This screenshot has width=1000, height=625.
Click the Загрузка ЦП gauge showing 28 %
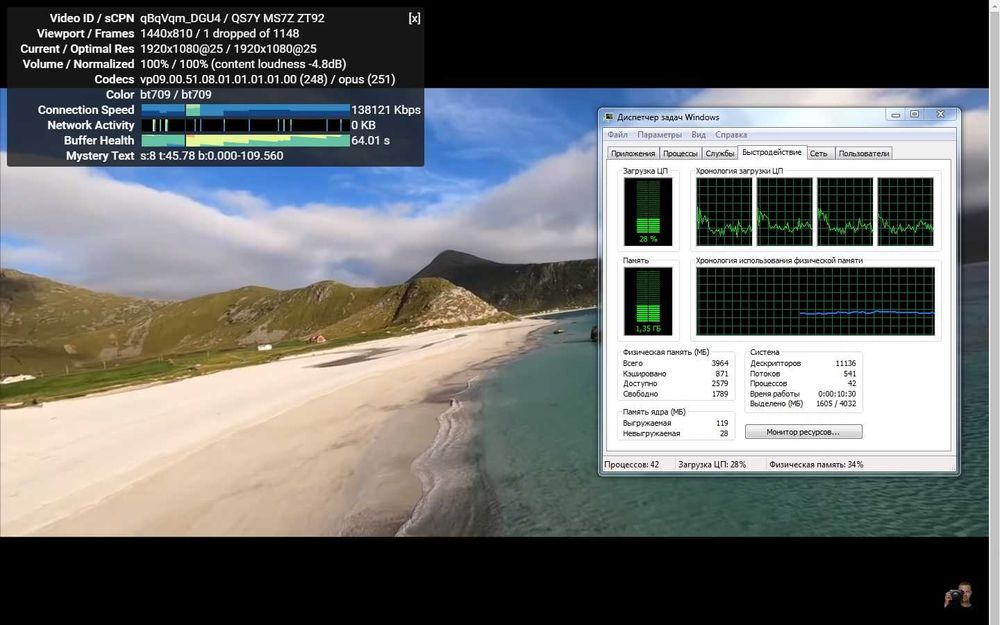pyautogui.click(x=648, y=211)
